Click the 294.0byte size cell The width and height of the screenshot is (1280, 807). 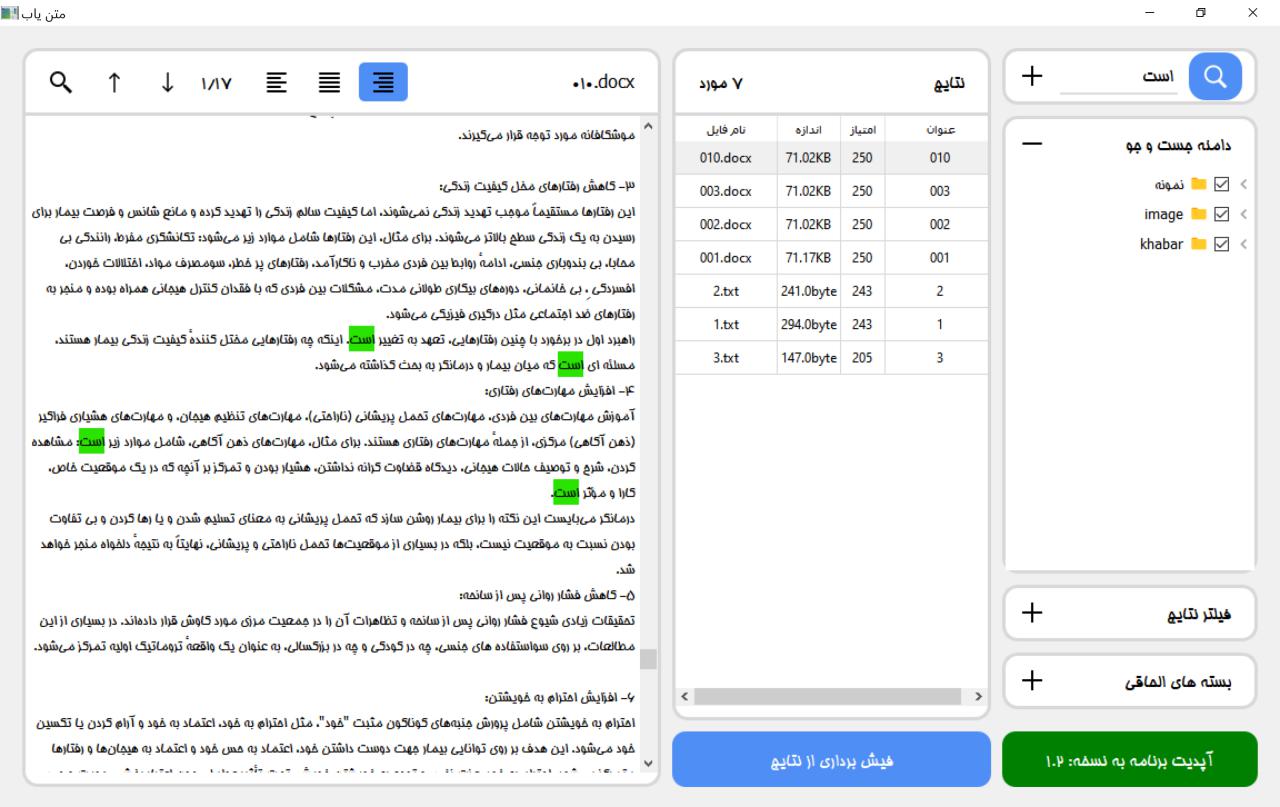[x=807, y=324]
